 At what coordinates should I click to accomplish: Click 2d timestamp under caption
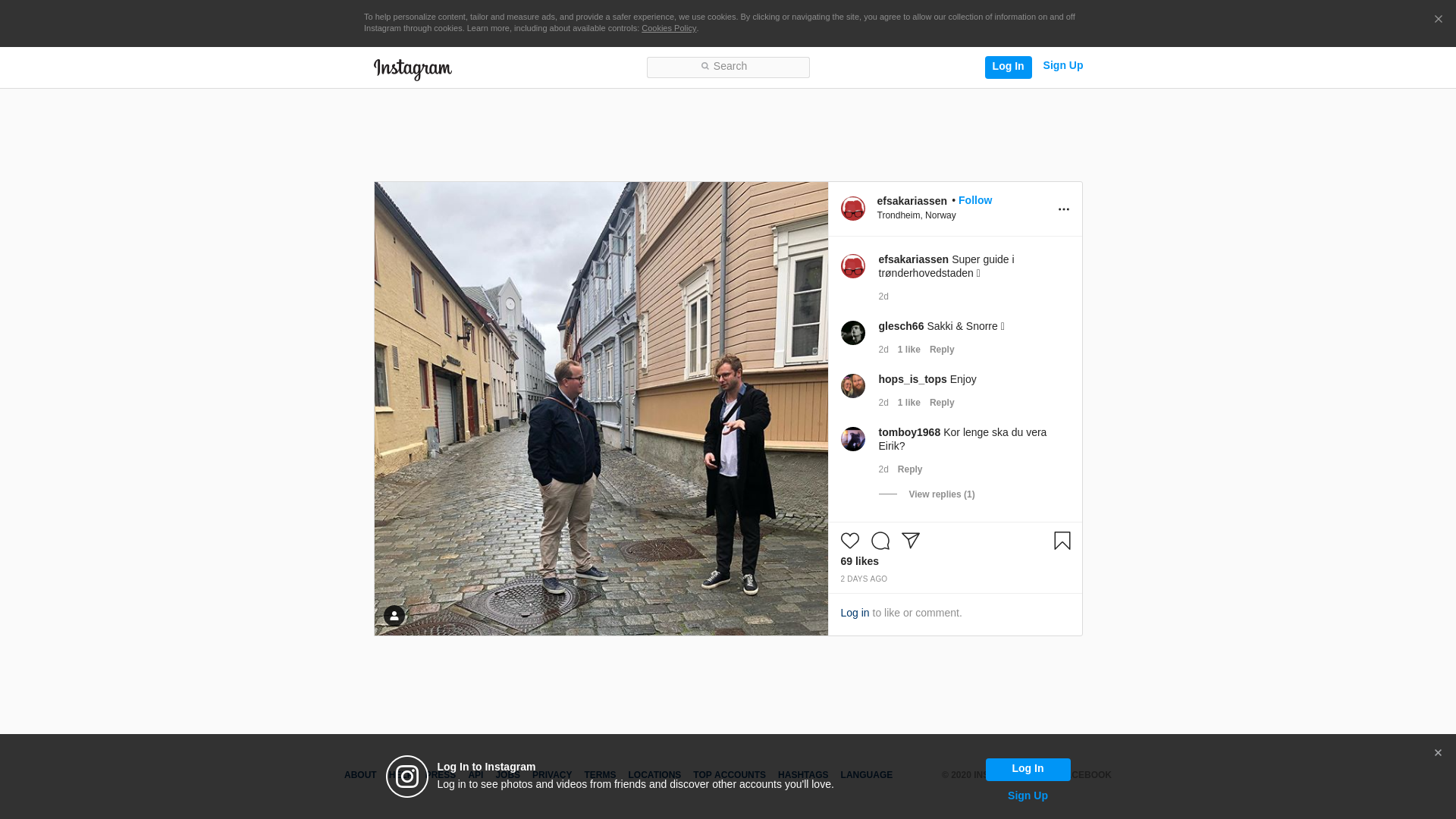(883, 297)
